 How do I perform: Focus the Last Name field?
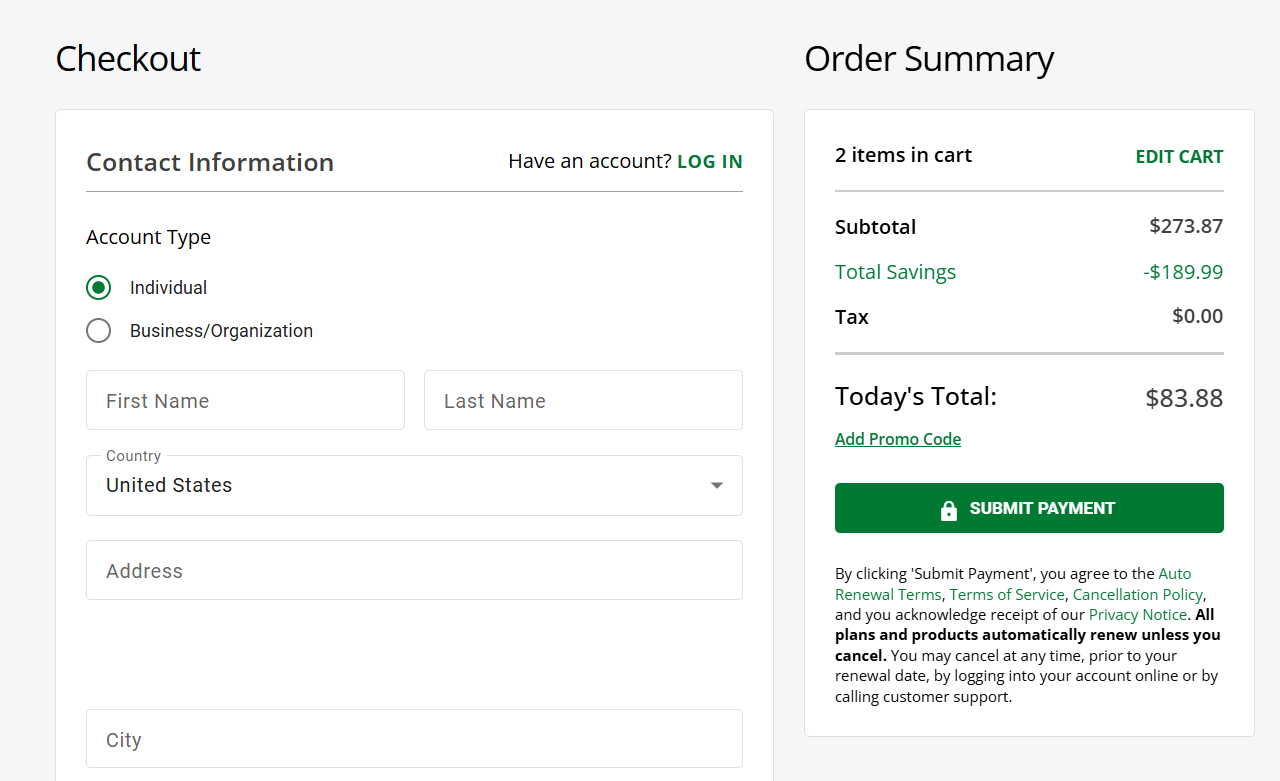click(583, 400)
